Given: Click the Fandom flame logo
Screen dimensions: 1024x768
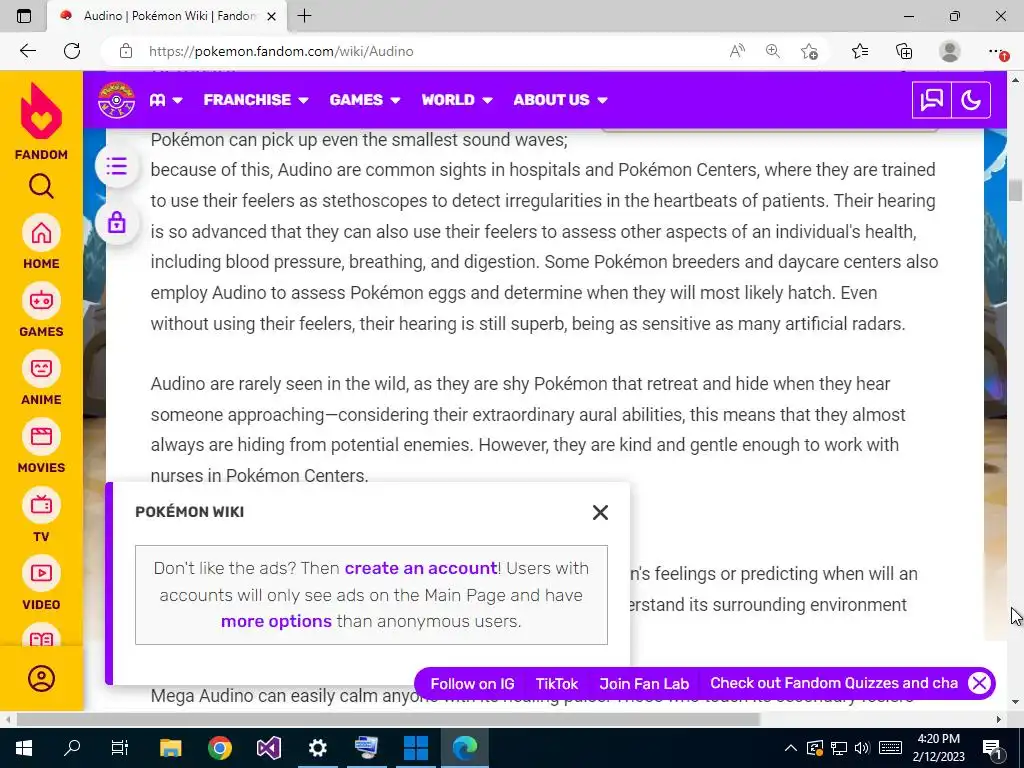Looking at the screenshot, I should tap(41, 112).
